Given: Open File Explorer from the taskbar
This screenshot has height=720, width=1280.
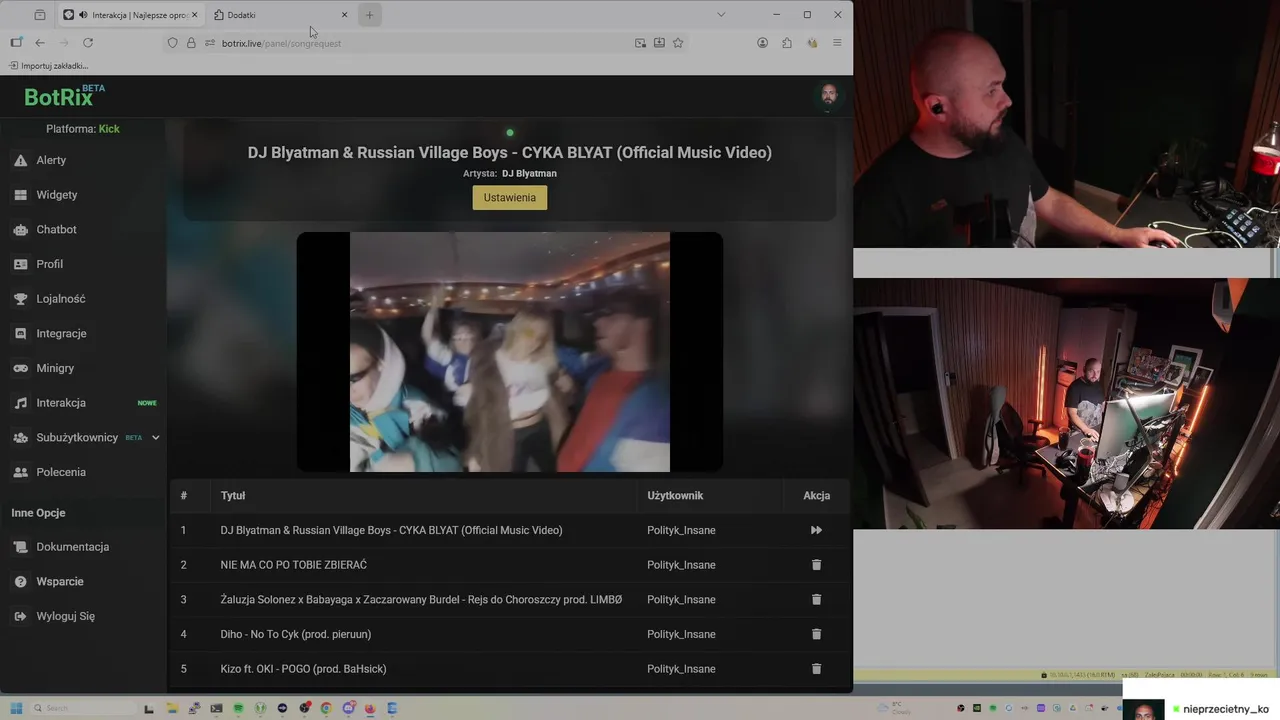Looking at the screenshot, I should 172,708.
